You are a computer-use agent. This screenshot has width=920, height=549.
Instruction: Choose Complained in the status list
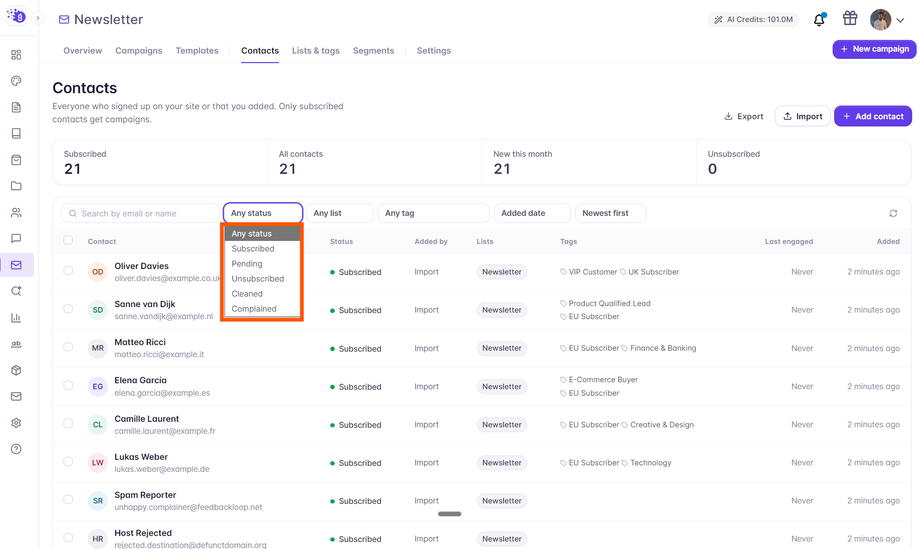262,309
